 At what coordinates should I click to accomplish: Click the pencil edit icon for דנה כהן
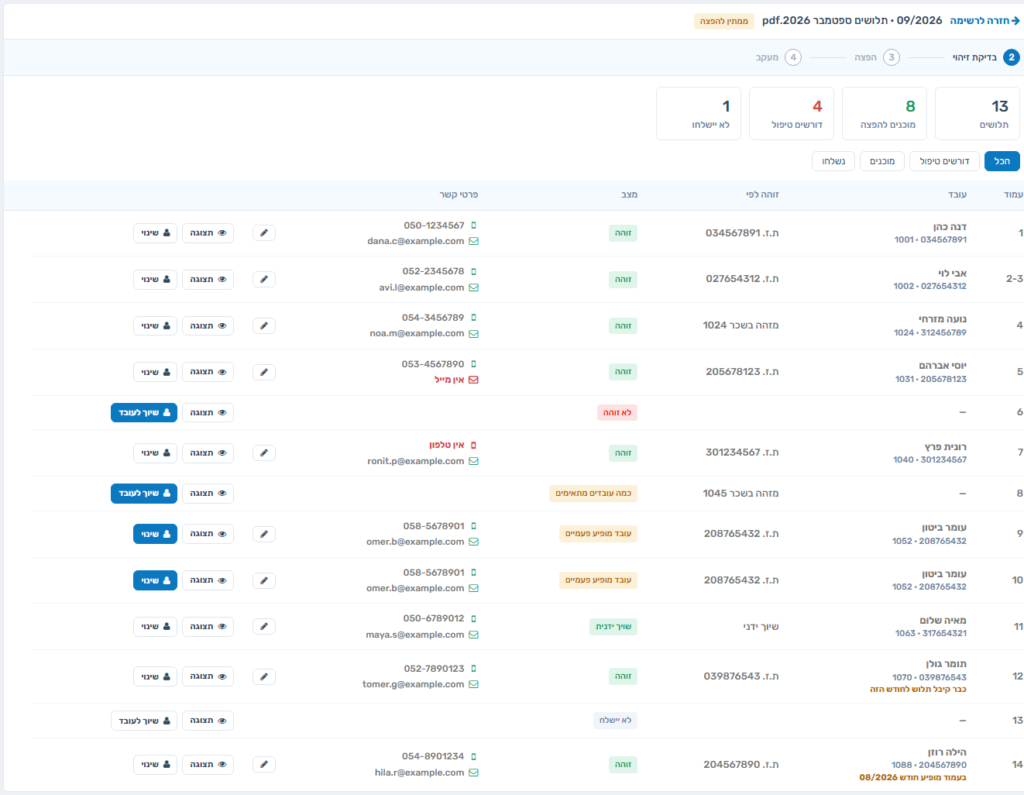[264, 233]
